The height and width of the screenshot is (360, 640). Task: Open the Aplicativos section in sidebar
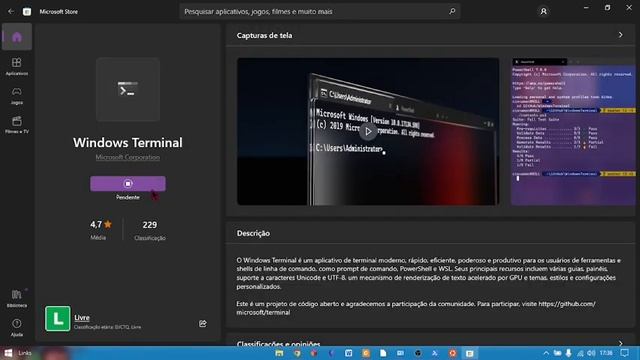pyautogui.click(x=17, y=66)
